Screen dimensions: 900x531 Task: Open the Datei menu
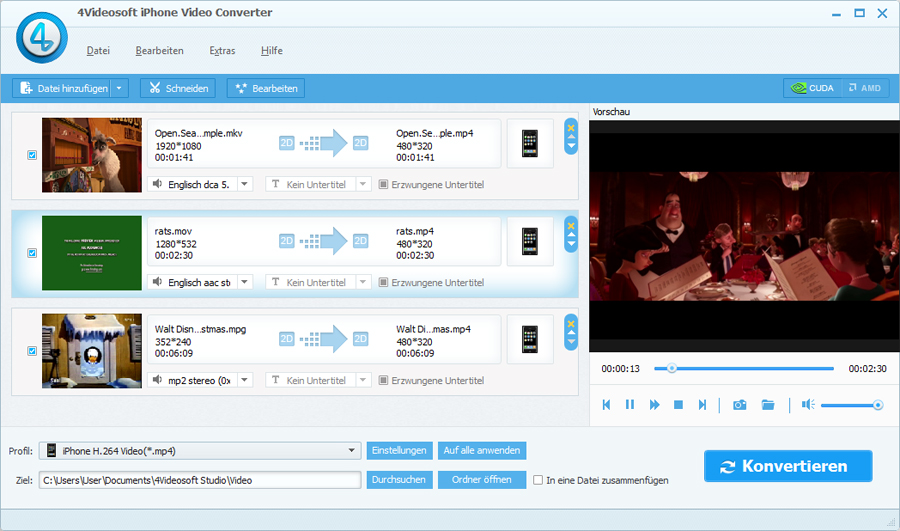click(98, 51)
